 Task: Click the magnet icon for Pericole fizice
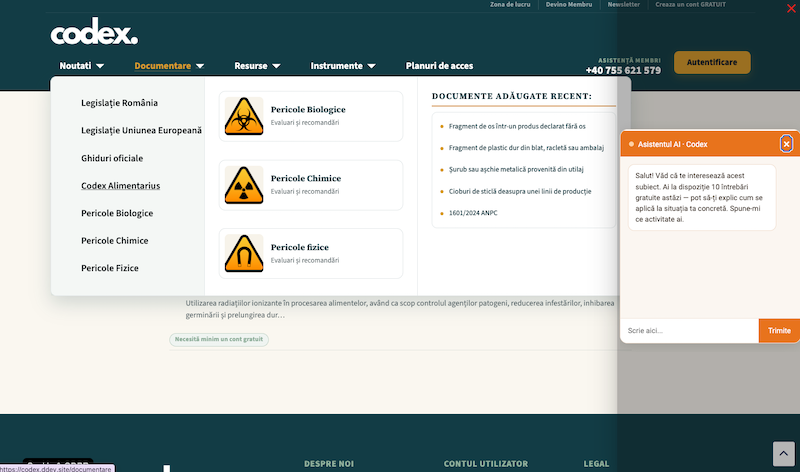(244, 254)
